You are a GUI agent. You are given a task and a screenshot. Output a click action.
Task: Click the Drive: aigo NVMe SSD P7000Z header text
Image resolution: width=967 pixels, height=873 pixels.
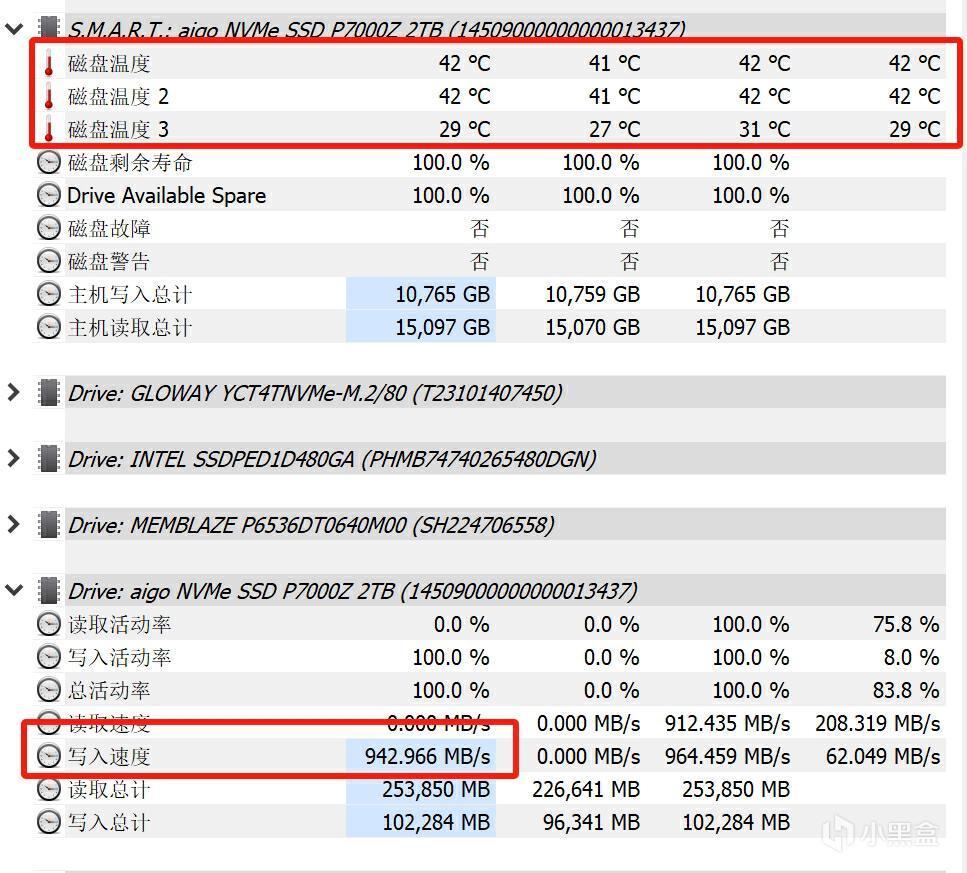[x=352, y=591]
